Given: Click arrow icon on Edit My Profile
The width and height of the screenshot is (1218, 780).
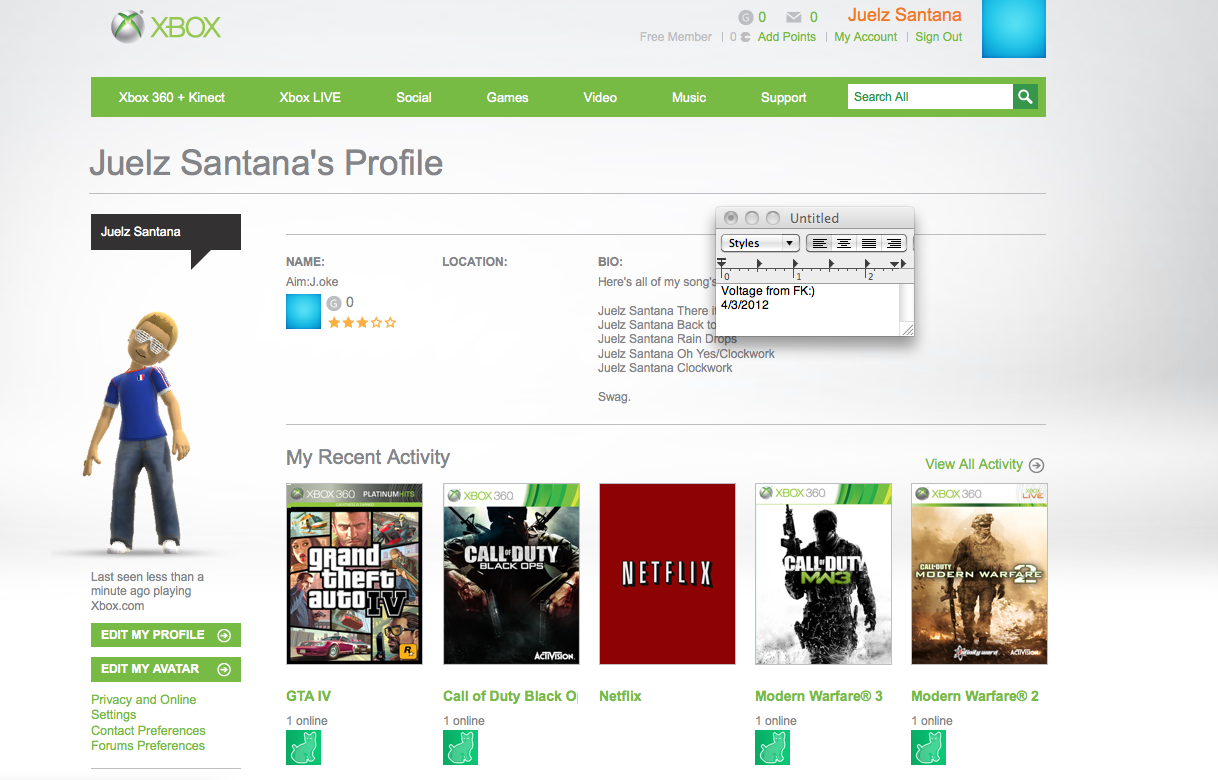Looking at the screenshot, I should 224,635.
